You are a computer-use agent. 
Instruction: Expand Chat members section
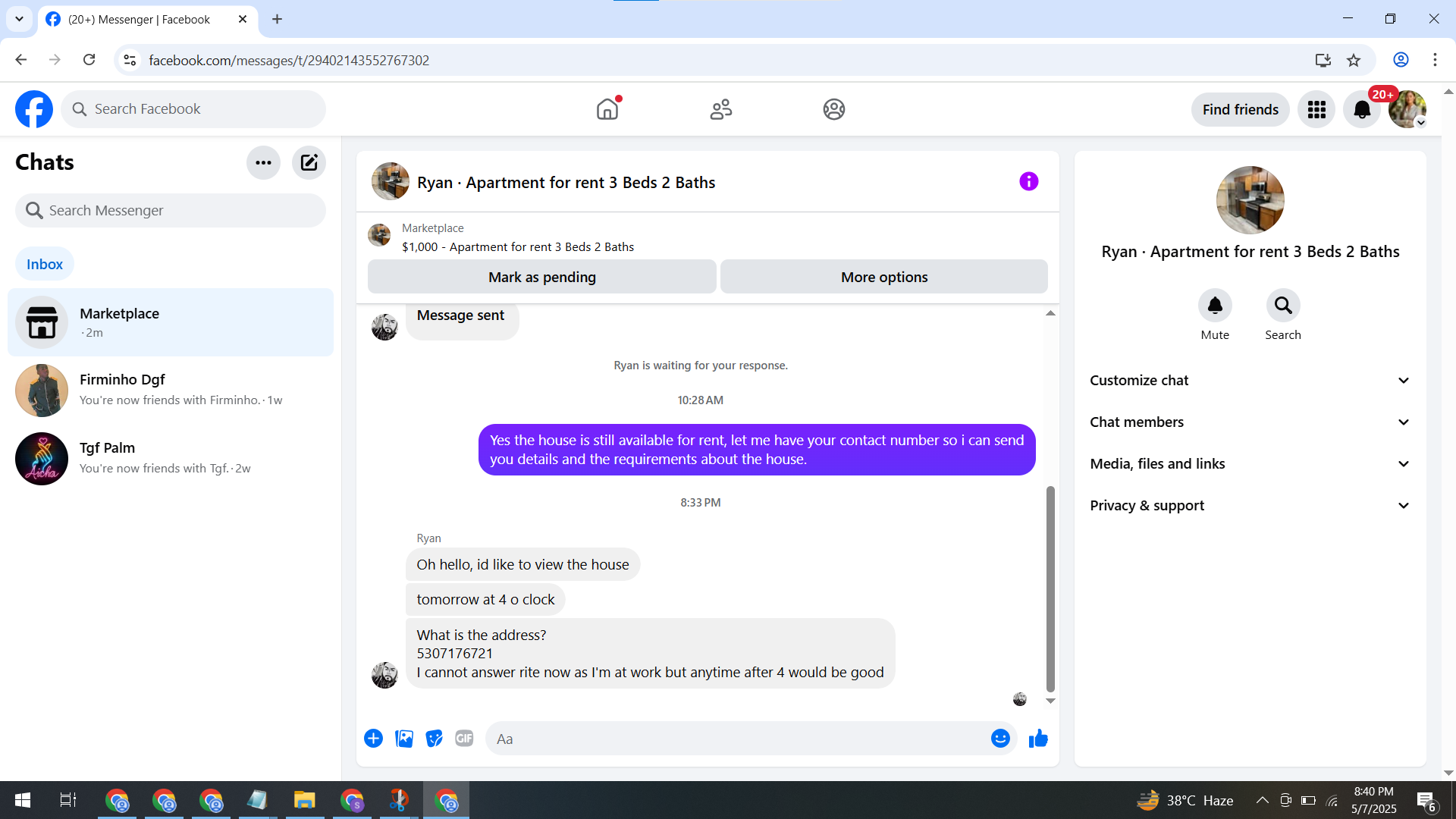pos(1250,422)
